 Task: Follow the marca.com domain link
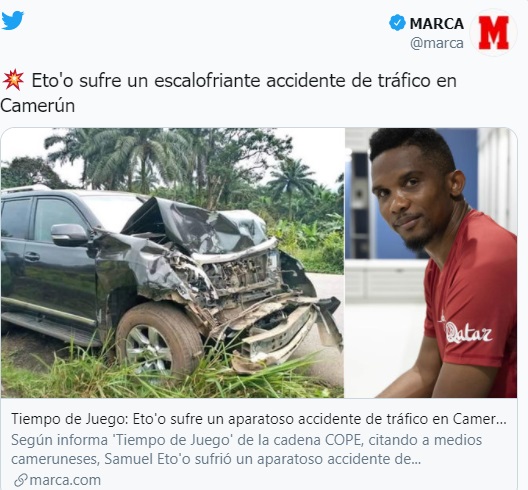[x=65, y=480]
